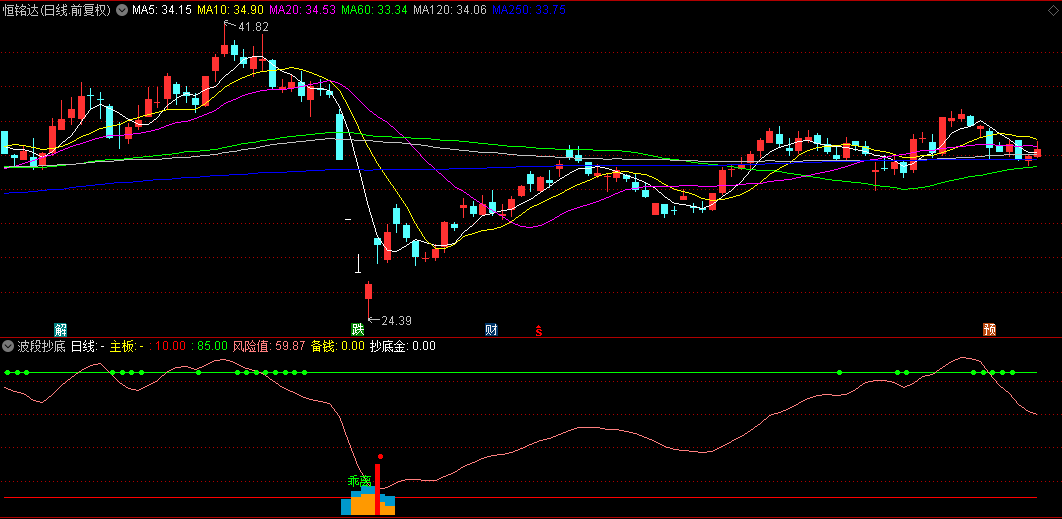Click the red dot signal above red bar
Viewport: 1062px width, 519px height.
tap(380, 457)
